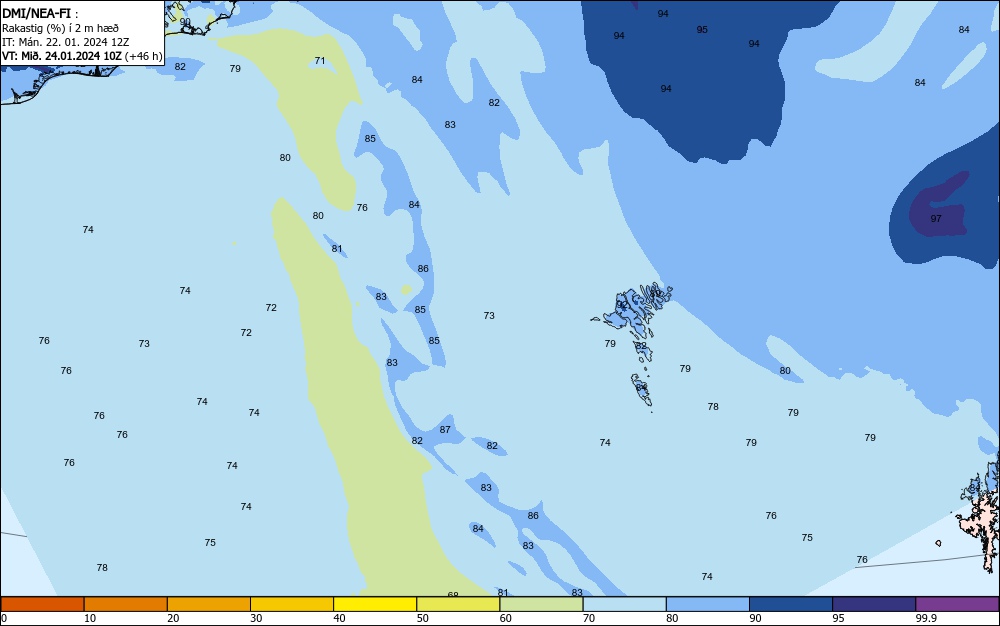Click the humidity value '97' on the map

click(x=936, y=219)
